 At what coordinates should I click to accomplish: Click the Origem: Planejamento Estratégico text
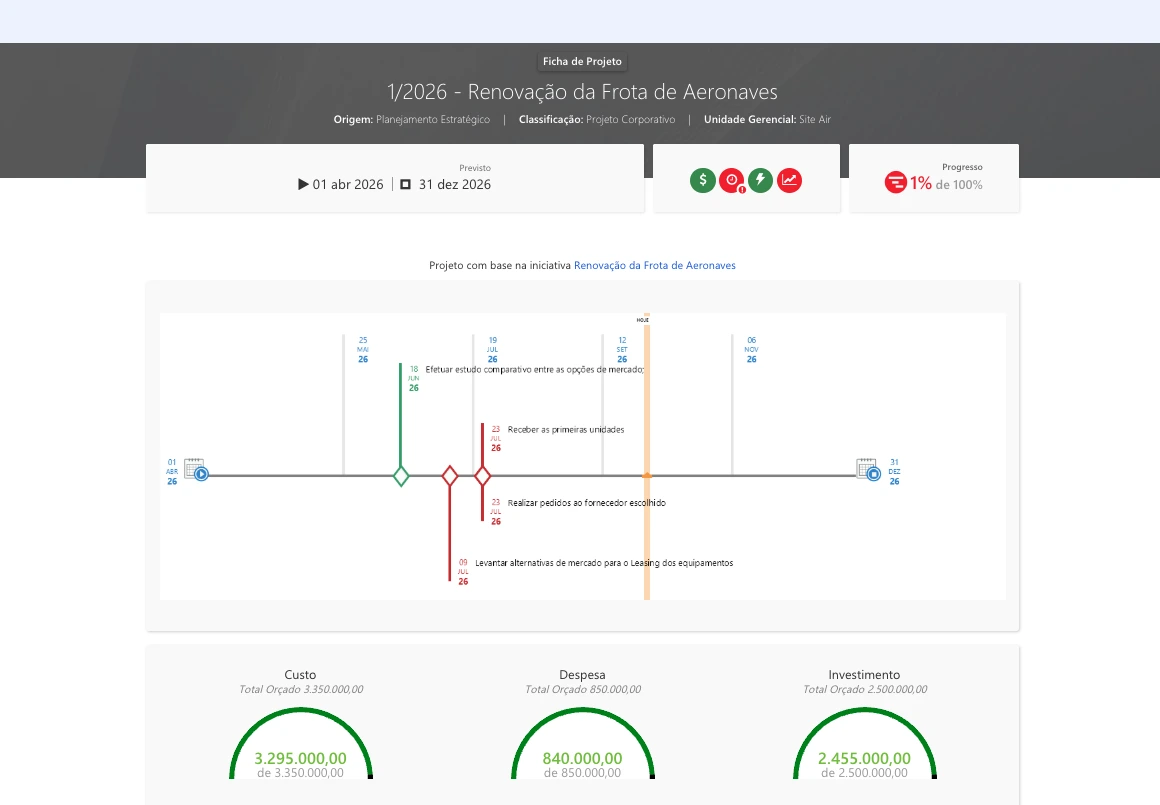pyautogui.click(x=411, y=119)
